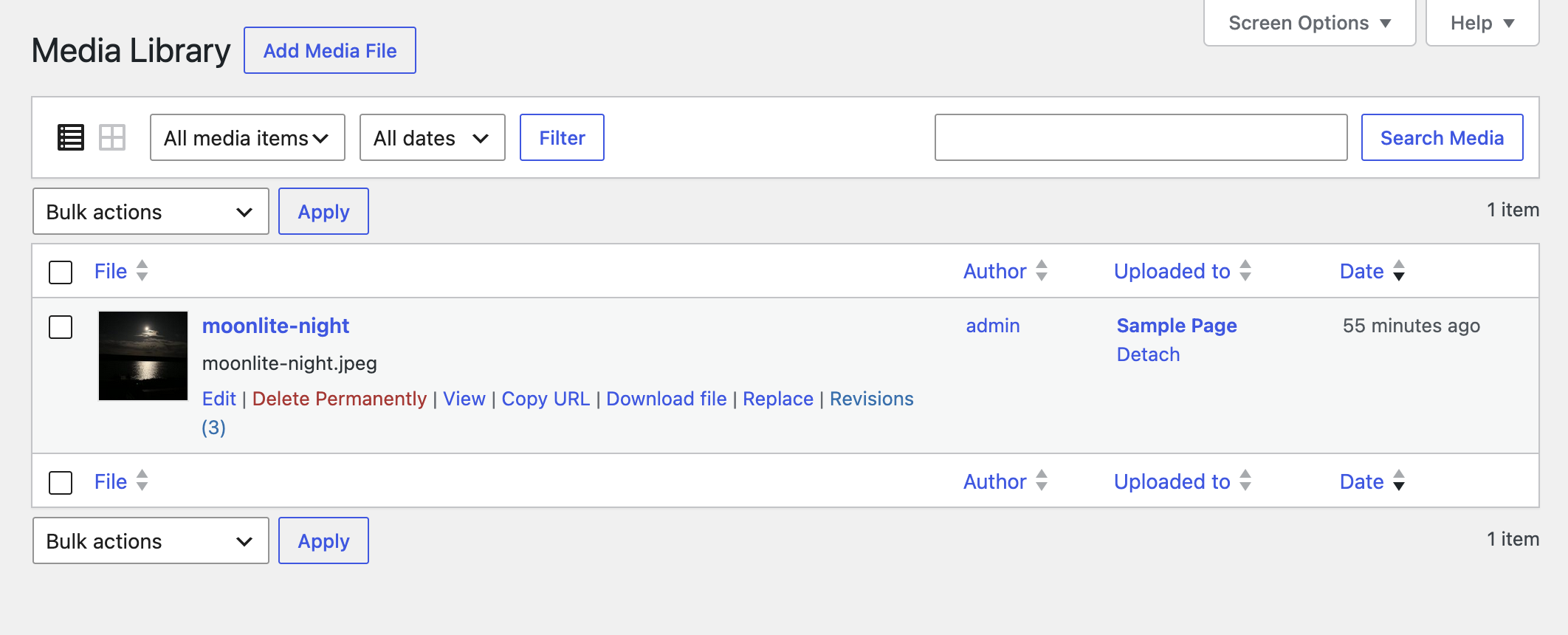The height and width of the screenshot is (635, 1568).
Task: Sort by File using header sort arrows
Action: (x=142, y=271)
